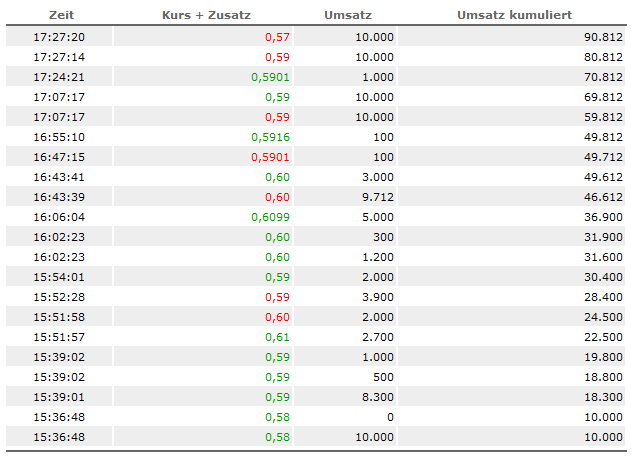Click the 0,6099 price entry
Image resolution: width=635 pixels, height=458 pixels.
point(271,217)
